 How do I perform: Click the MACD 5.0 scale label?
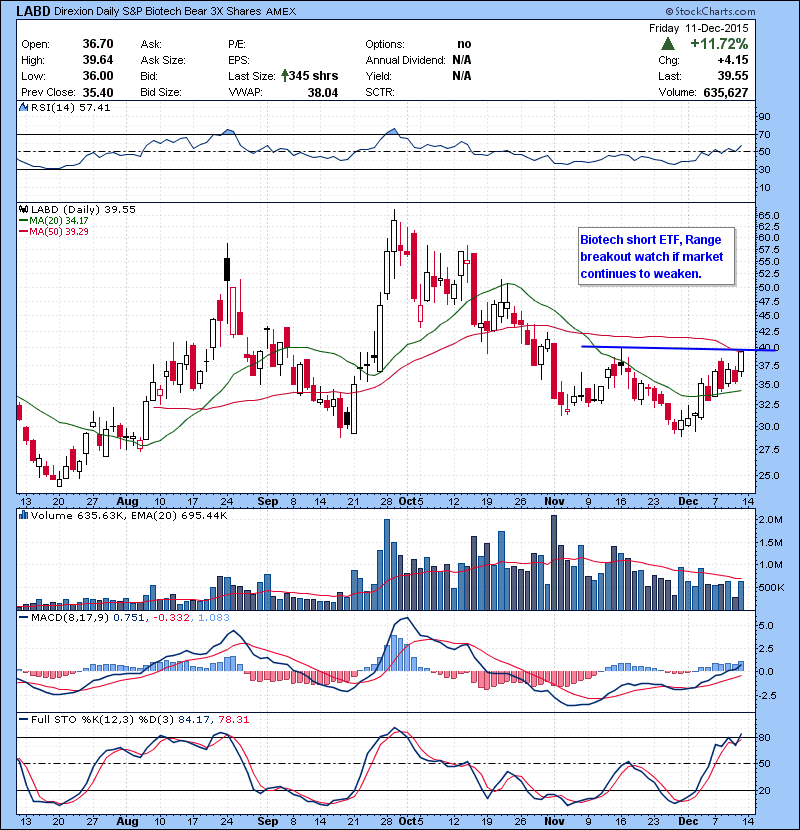click(766, 626)
